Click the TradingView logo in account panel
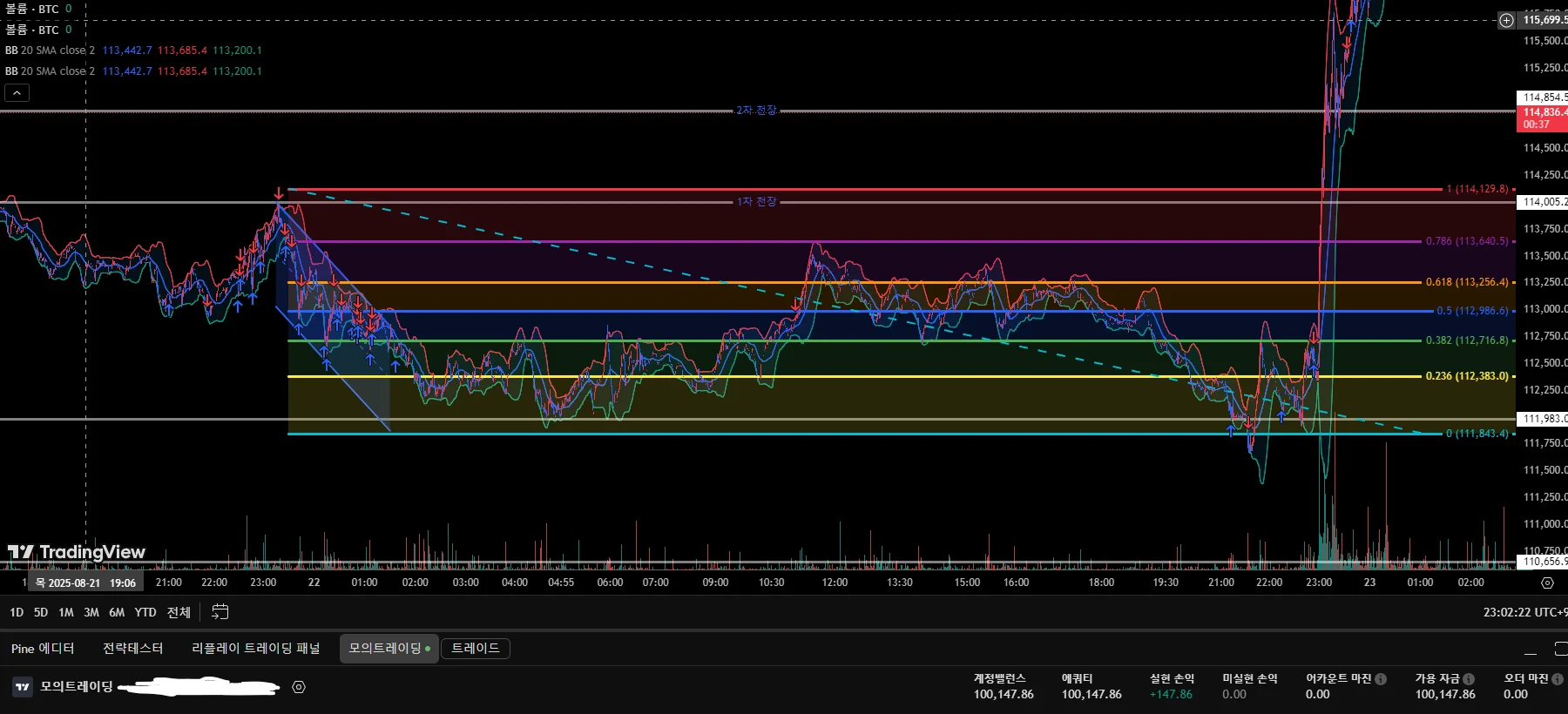The width and height of the screenshot is (1568, 714). click(23, 687)
